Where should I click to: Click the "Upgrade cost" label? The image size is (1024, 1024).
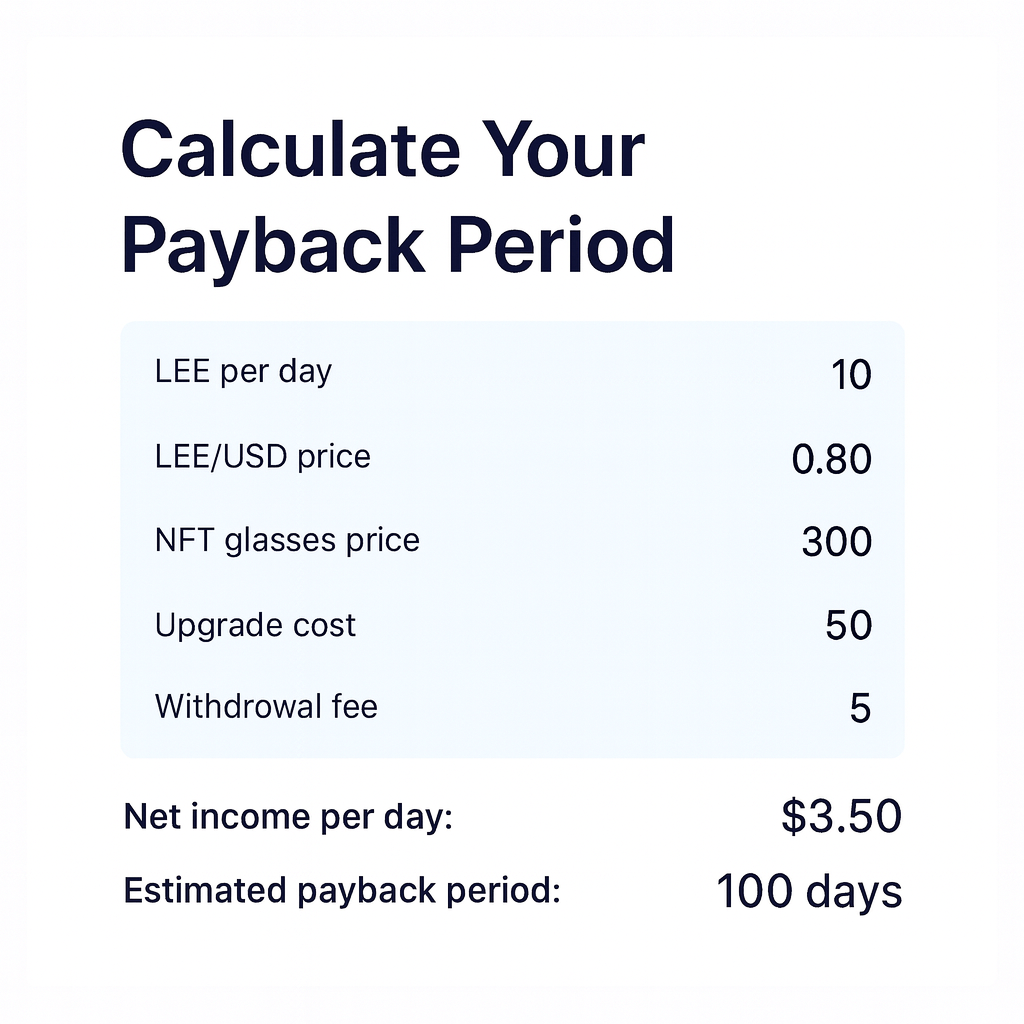(x=255, y=626)
